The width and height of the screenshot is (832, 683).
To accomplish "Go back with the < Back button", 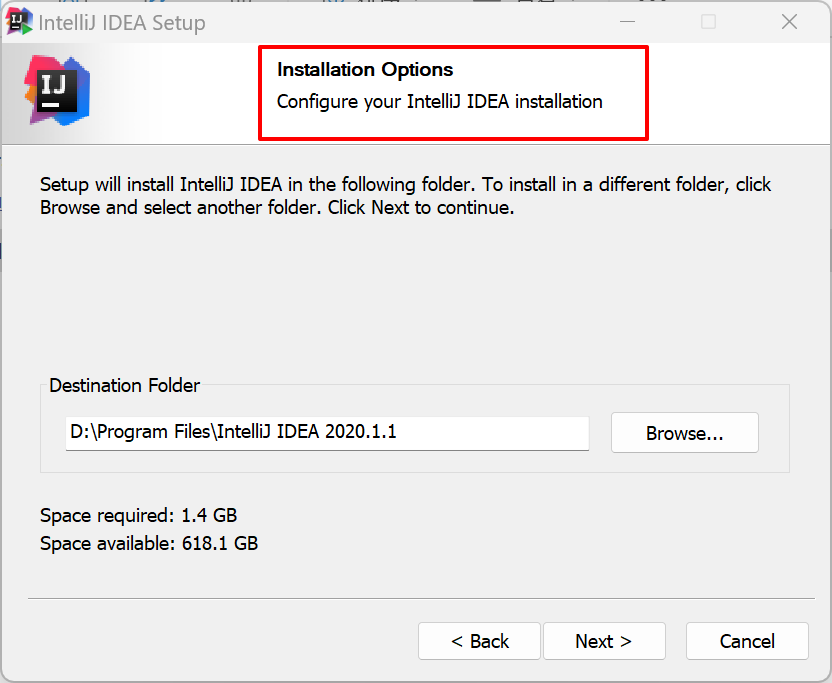I will [479, 641].
